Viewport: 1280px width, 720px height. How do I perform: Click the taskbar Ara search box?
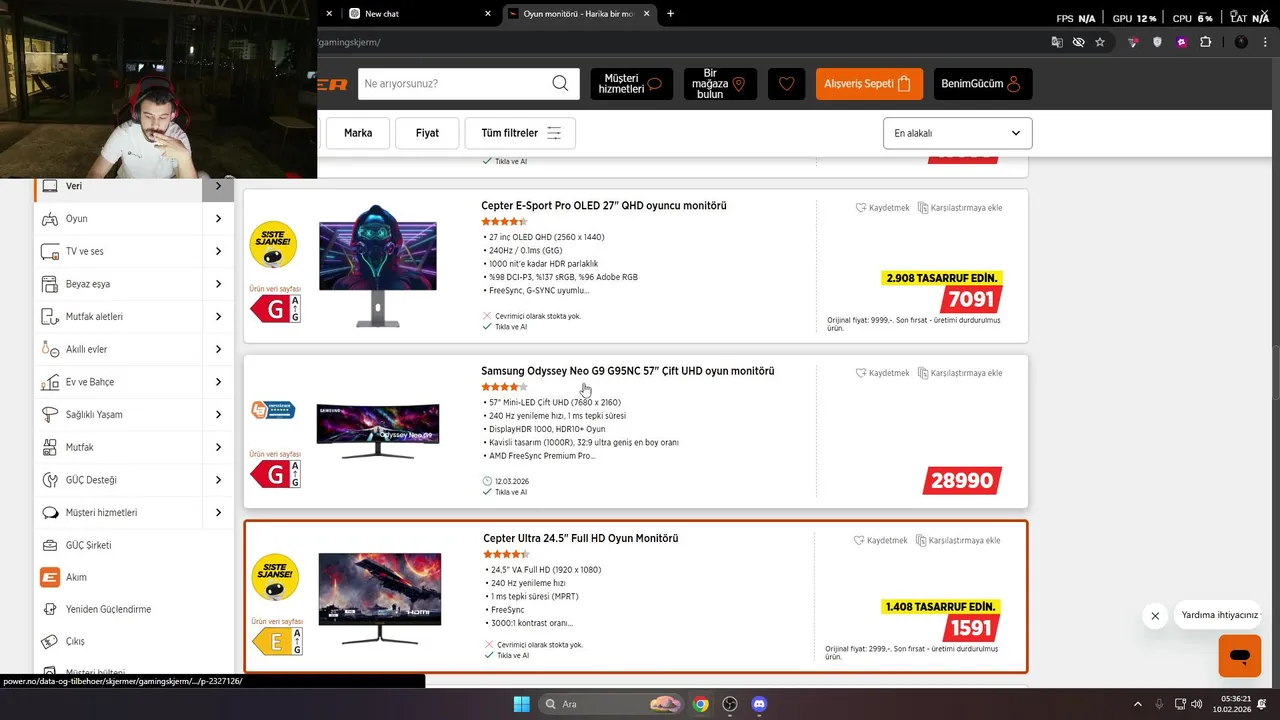click(612, 704)
